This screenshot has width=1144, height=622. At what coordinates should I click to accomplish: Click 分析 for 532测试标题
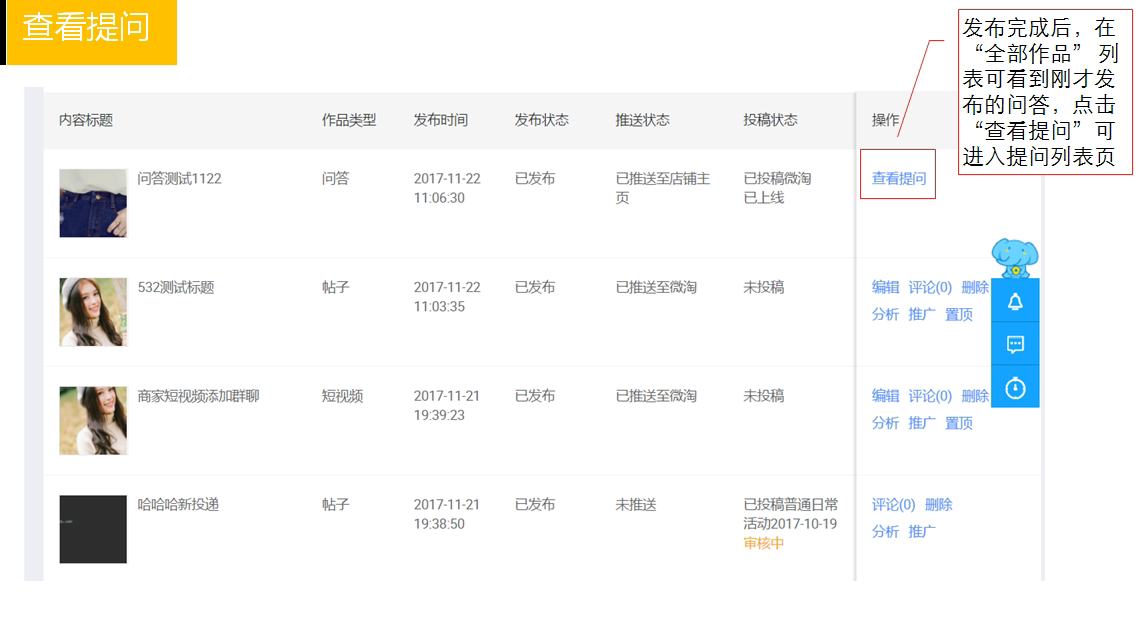[x=885, y=314]
